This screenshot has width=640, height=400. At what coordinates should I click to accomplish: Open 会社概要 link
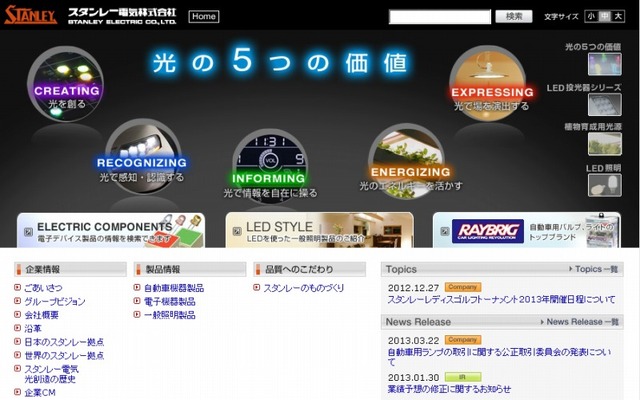tap(41, 315)
